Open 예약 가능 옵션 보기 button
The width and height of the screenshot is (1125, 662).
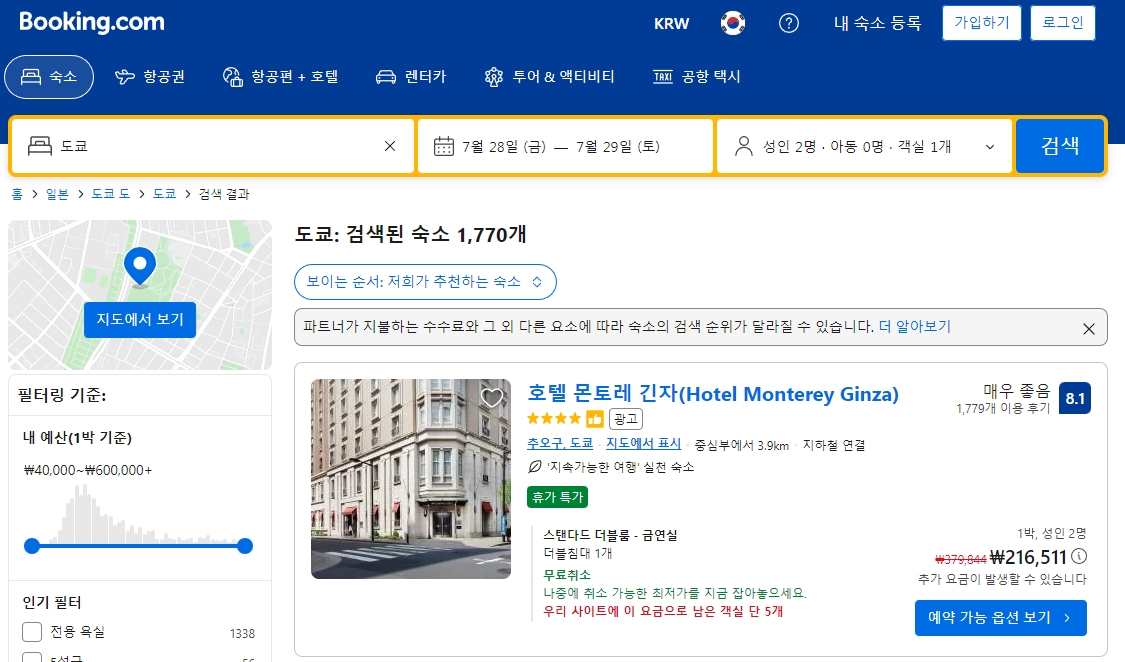[x=1000, y=618]
